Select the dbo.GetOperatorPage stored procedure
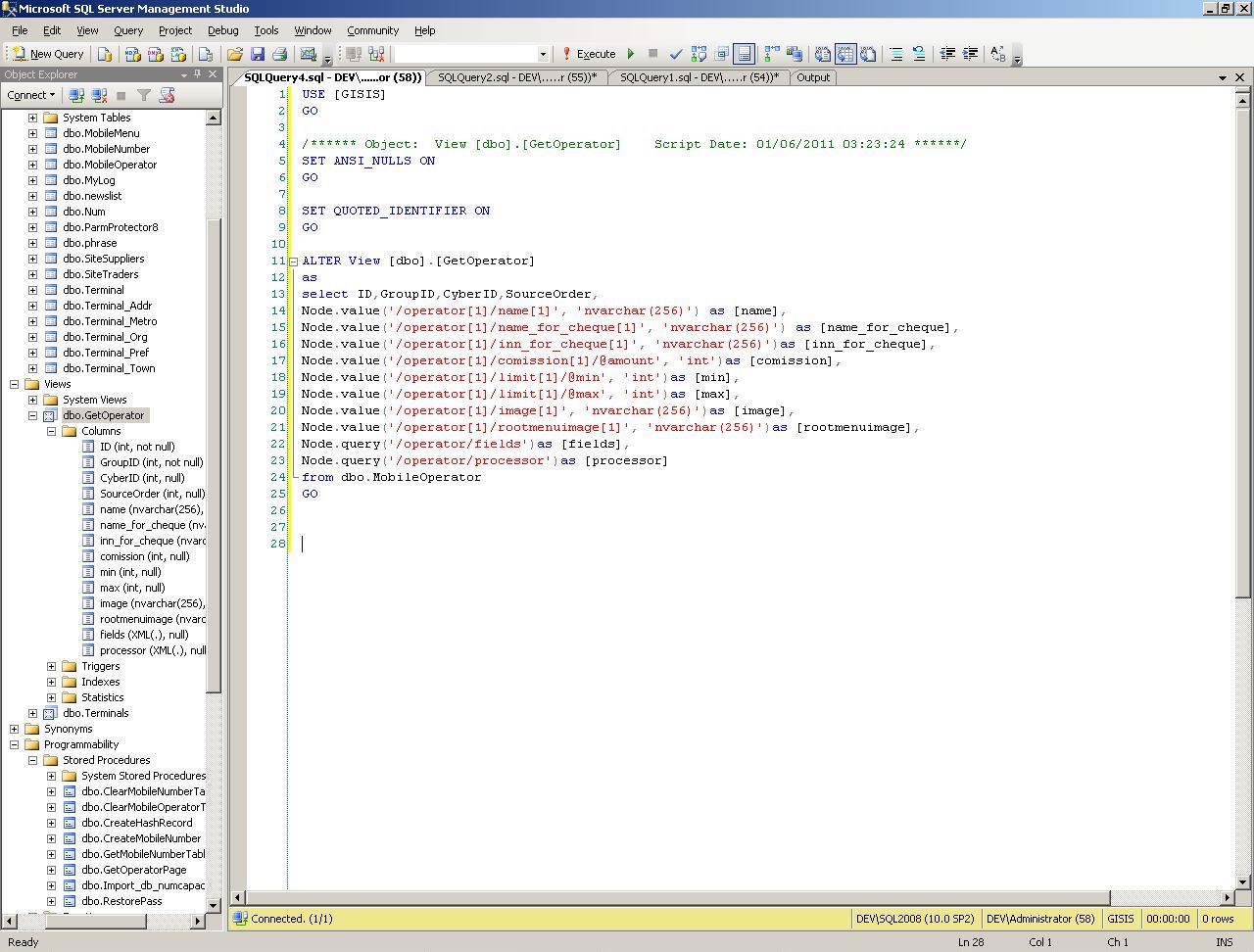The image size is (1254, 952). (133, 870)
